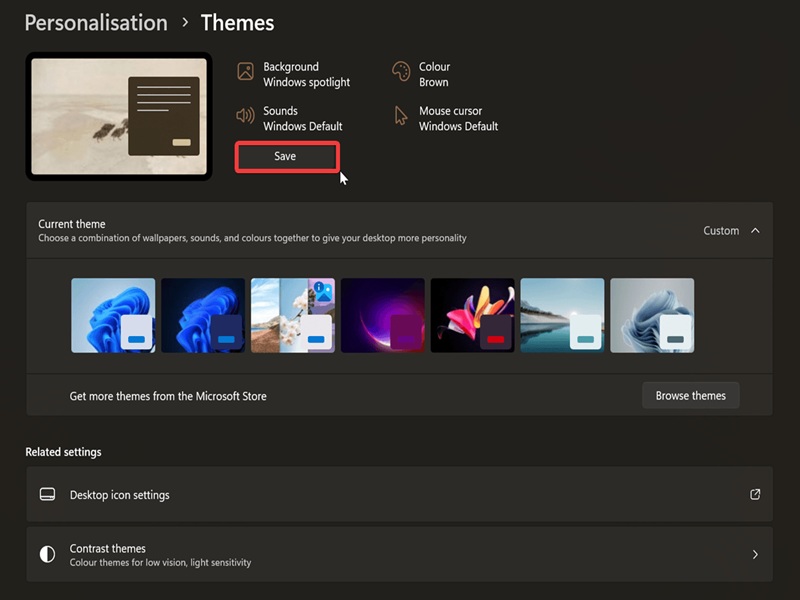Collapse the Current theme section chevron

pyautogui.click(x=755, y=231)
